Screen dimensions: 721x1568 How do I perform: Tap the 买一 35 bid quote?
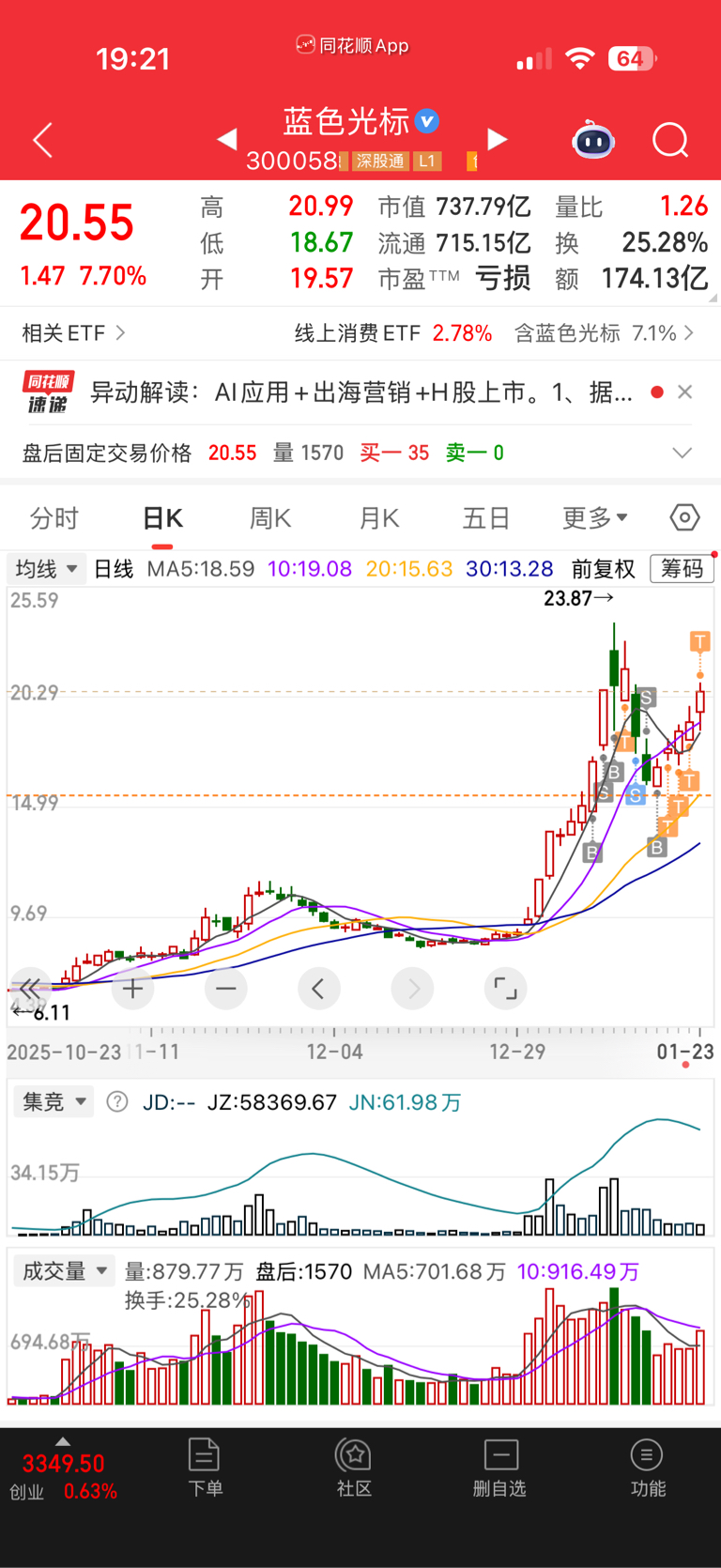pos(394,453)
